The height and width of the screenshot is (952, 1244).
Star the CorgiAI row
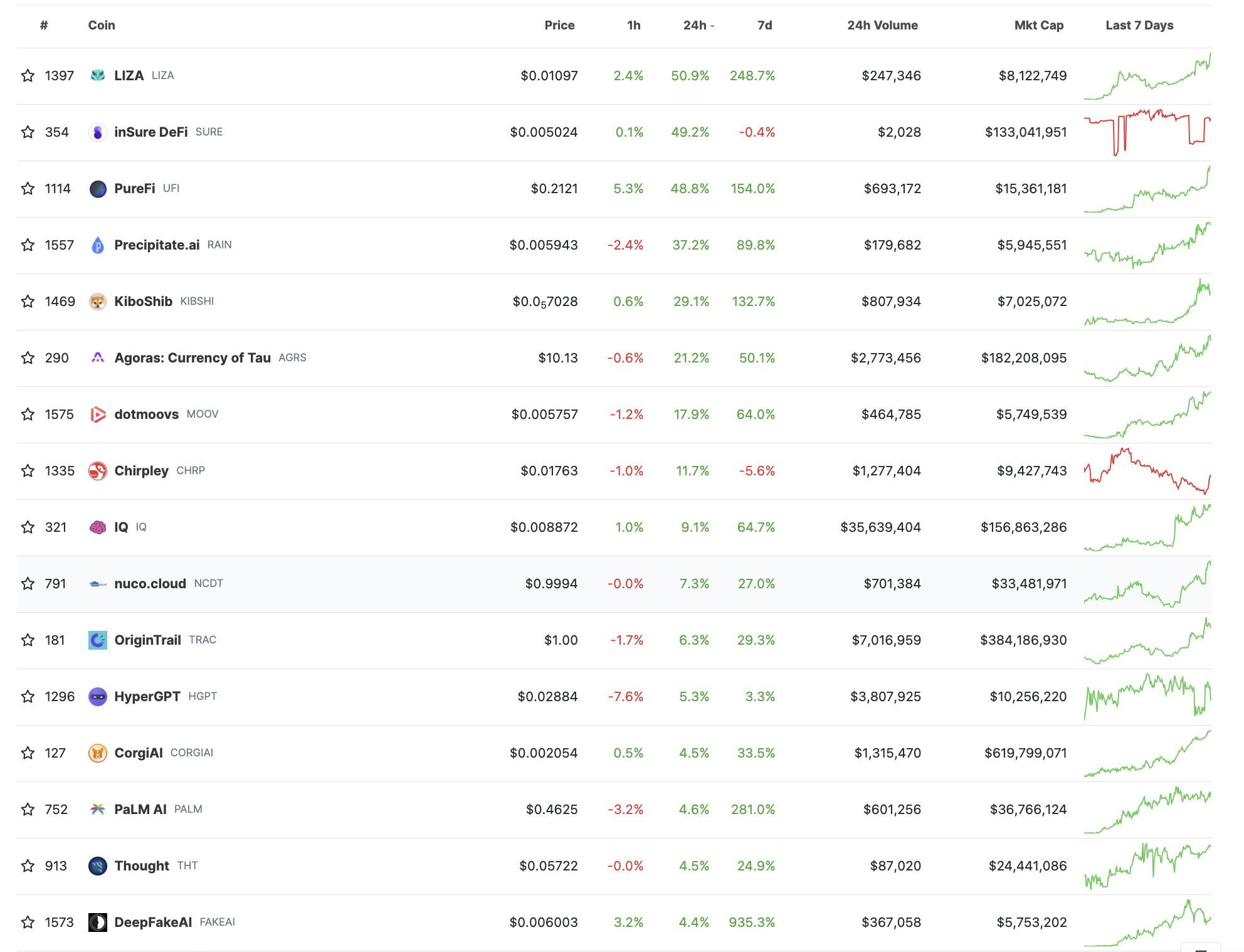[28, 753]
